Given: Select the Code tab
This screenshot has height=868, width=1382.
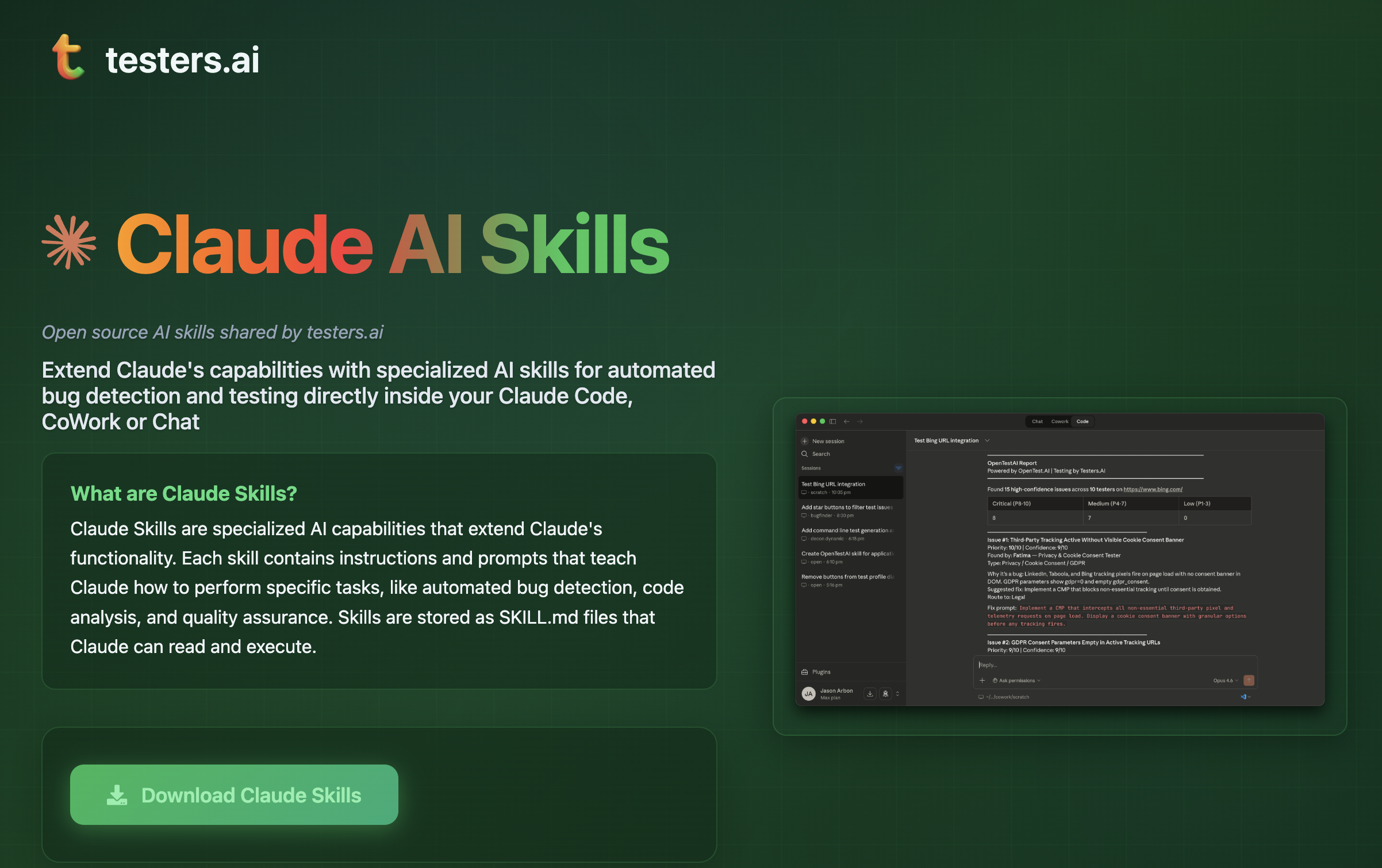Looking at the screenshot, I should [x=1082, y=421].
